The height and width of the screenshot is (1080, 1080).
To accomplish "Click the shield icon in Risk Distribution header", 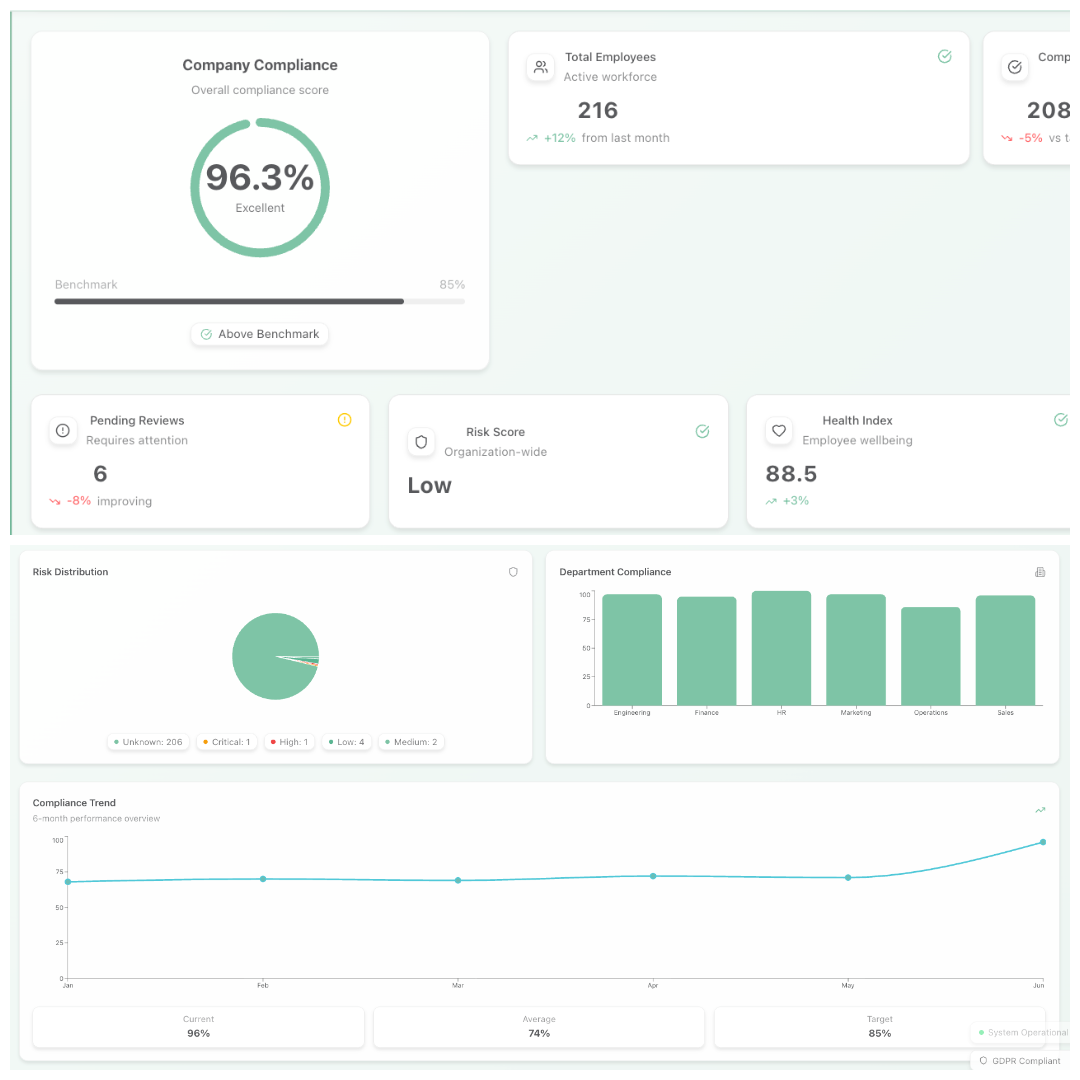I will (513, 572).
